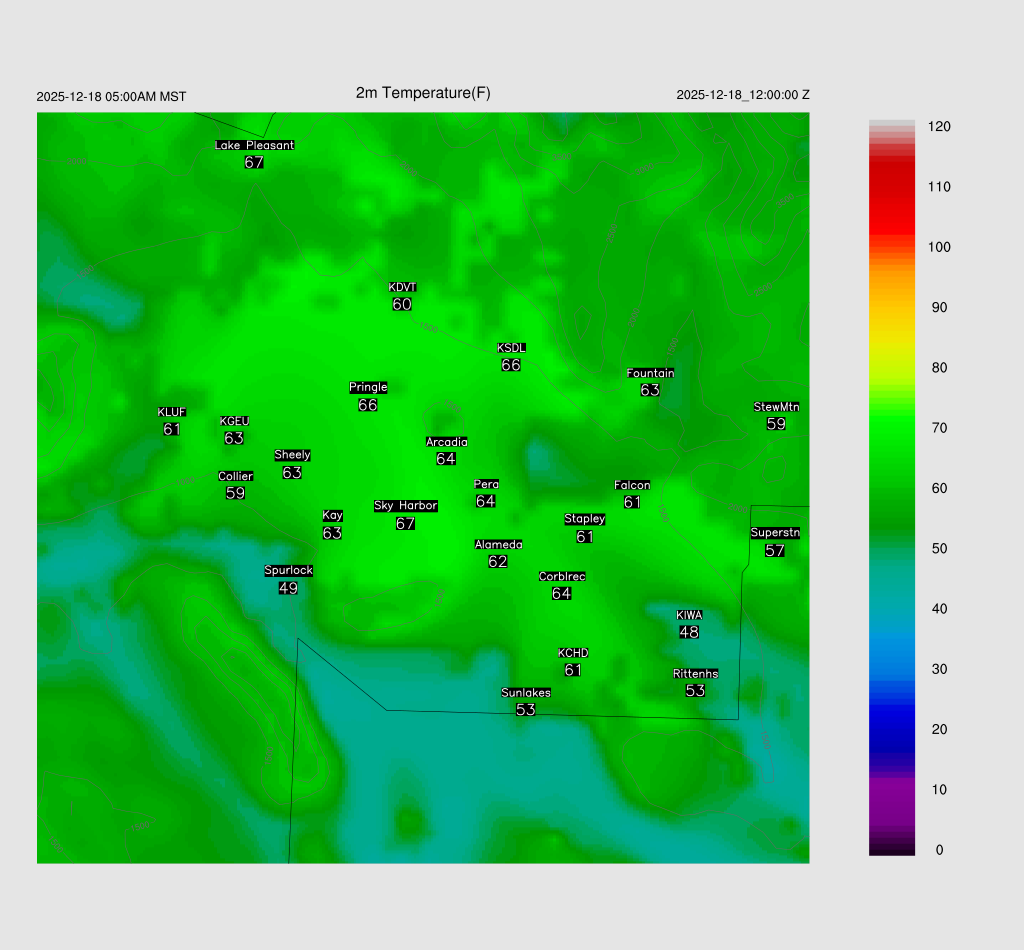The height and width of the screenshot is (950, 1024).
Task: Click the Fountain station label
Action: coord(650,373)
